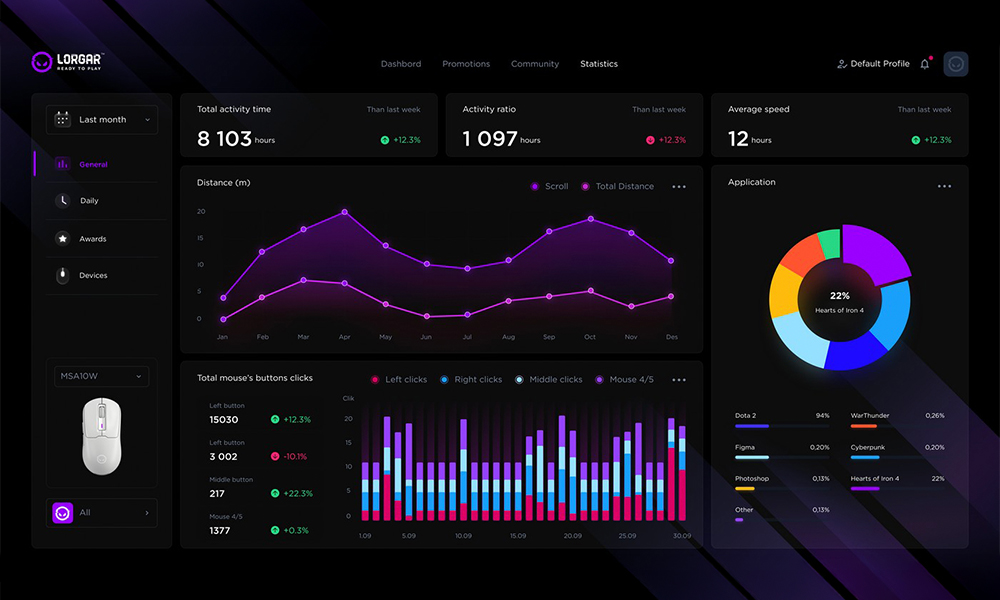
Task: Toggle the Total Distance series legend
Action: 617,186
